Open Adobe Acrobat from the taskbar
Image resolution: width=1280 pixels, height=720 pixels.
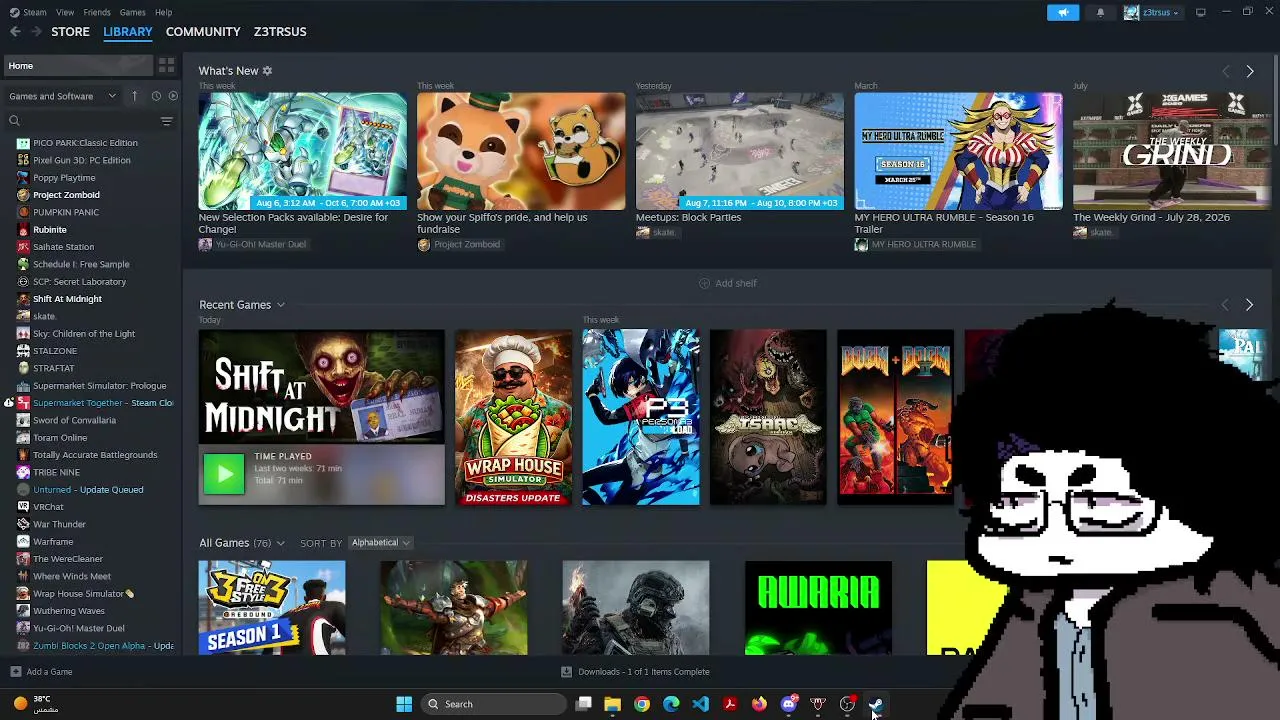730,704
